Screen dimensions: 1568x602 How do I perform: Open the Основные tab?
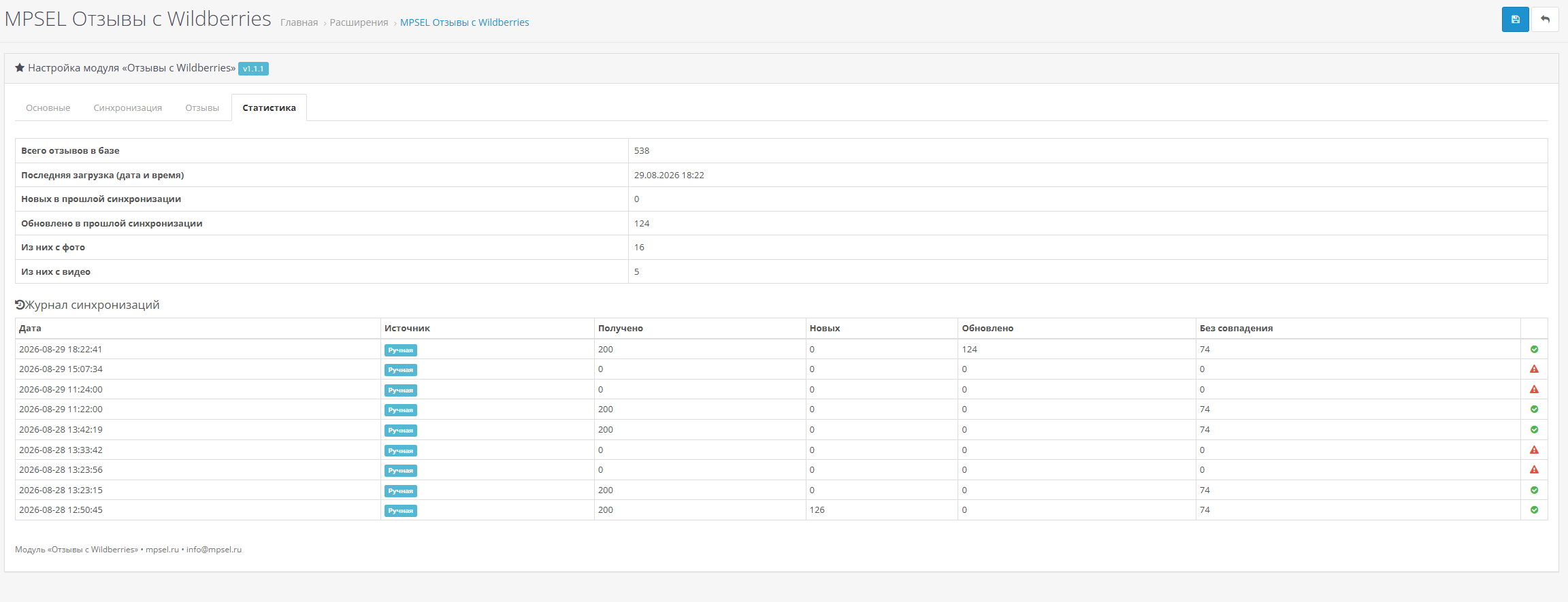pyautogui.click(x=48, y=107)
